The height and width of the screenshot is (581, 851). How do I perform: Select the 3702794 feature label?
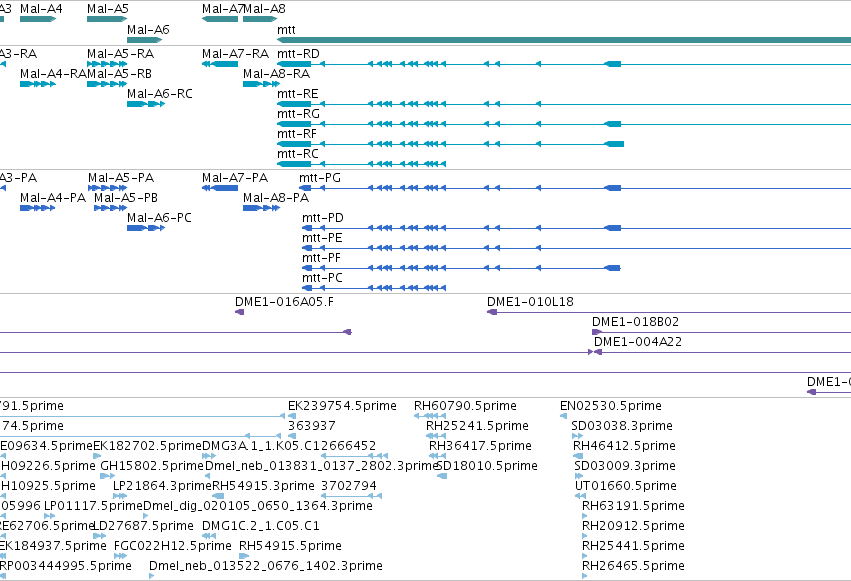[349, 487]
